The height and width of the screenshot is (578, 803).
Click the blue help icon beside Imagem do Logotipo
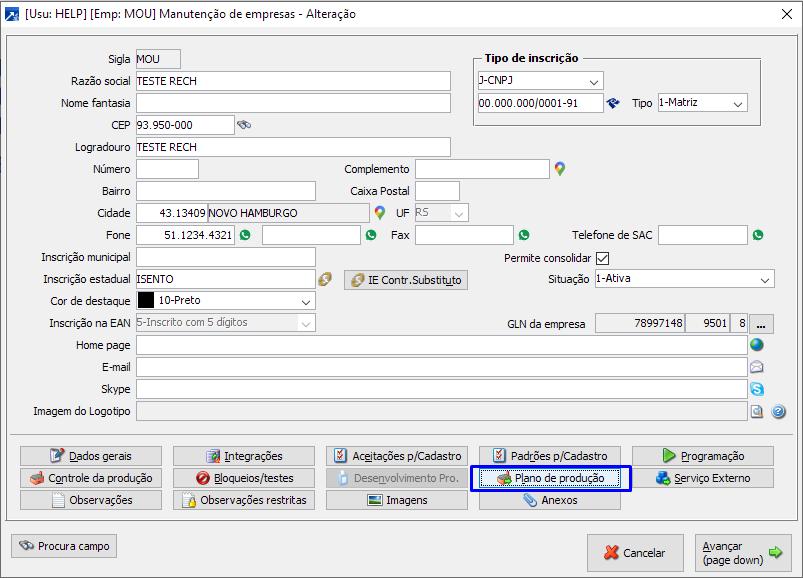[x=778, y=411]
